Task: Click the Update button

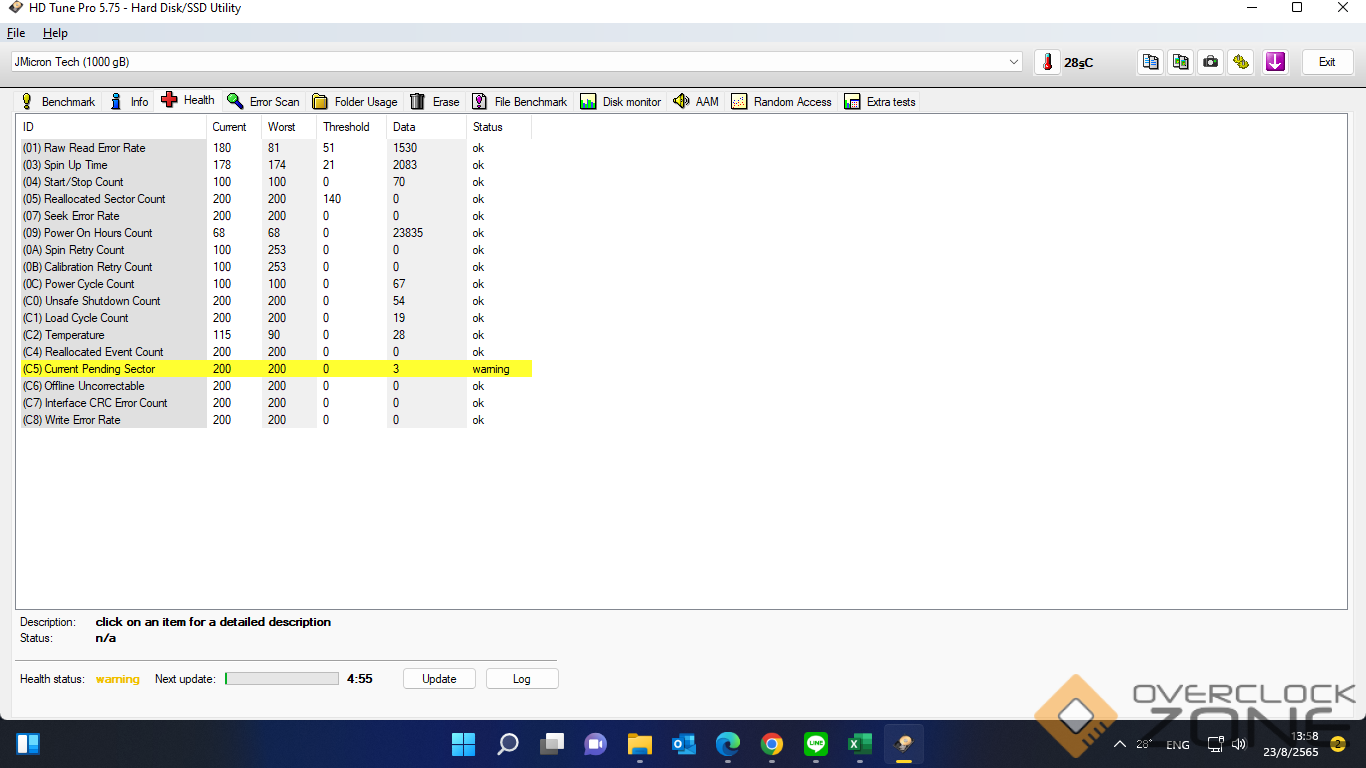Action: click(439, 679)
